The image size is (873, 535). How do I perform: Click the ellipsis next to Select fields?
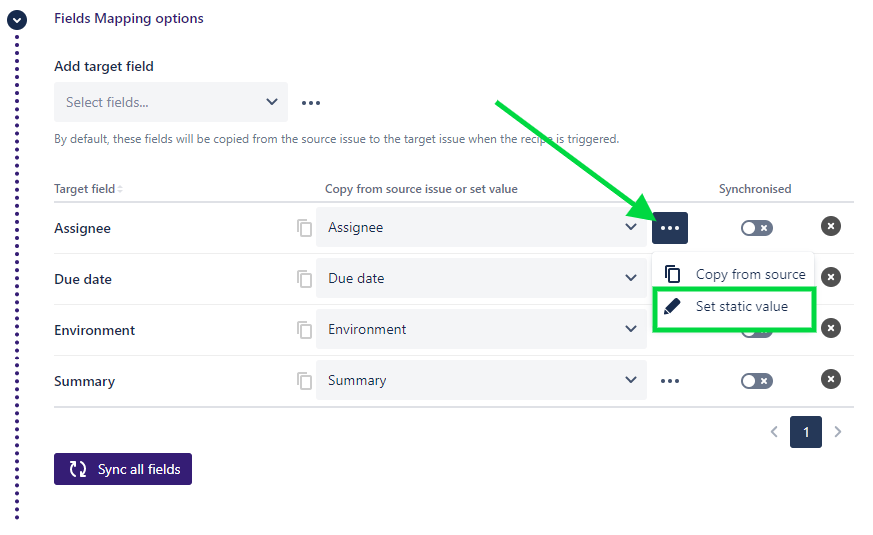[x=311, y=102]
